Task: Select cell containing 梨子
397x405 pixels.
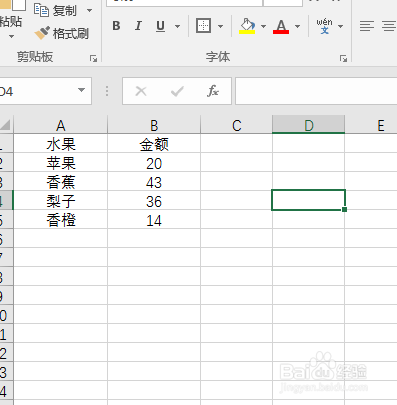Action: pos(61,201)
